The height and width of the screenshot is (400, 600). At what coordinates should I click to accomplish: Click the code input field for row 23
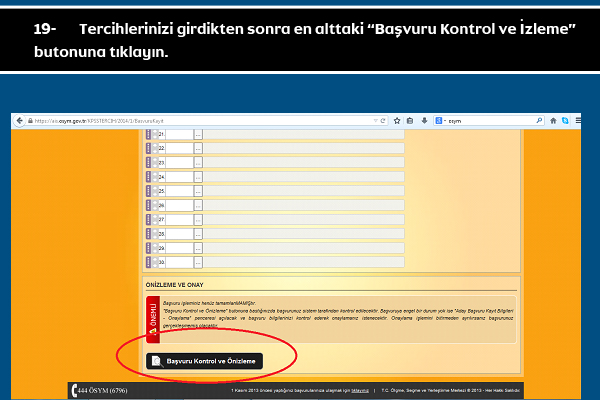pyautogui.click(x=179, y=162)
